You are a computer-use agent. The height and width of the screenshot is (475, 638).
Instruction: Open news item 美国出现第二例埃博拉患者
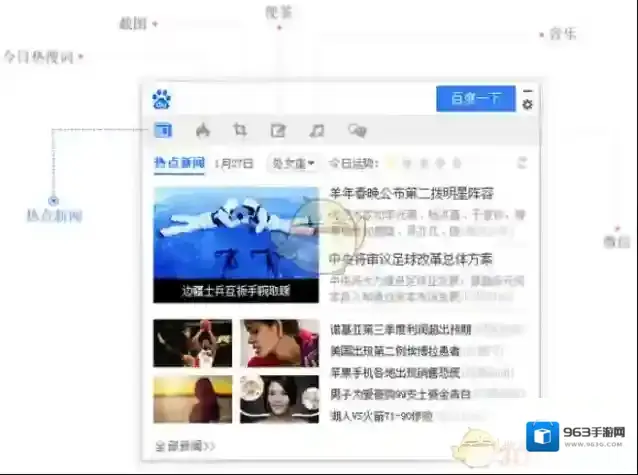click(x=395, y=351)
